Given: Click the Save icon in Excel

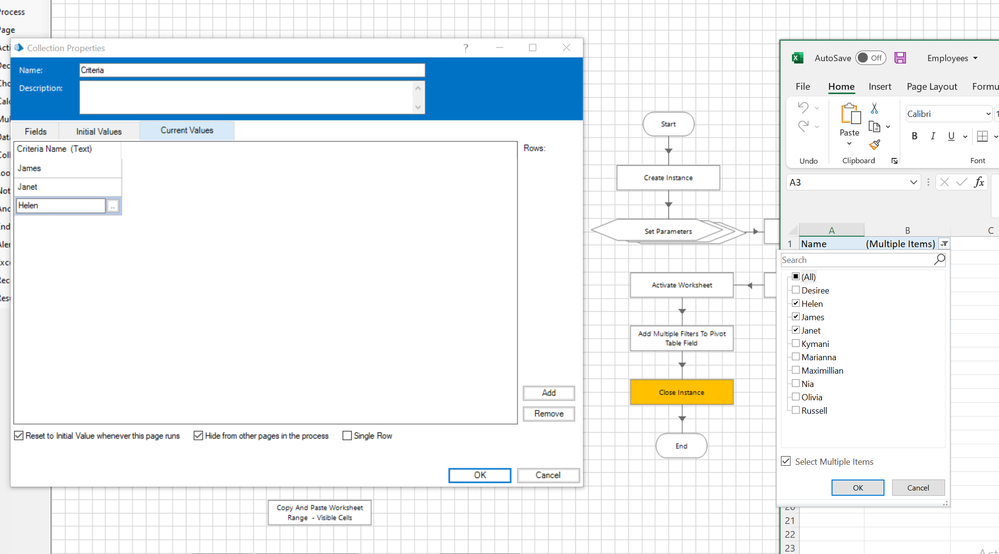Looking at the screenshot, I should click(x=900, y=58).
